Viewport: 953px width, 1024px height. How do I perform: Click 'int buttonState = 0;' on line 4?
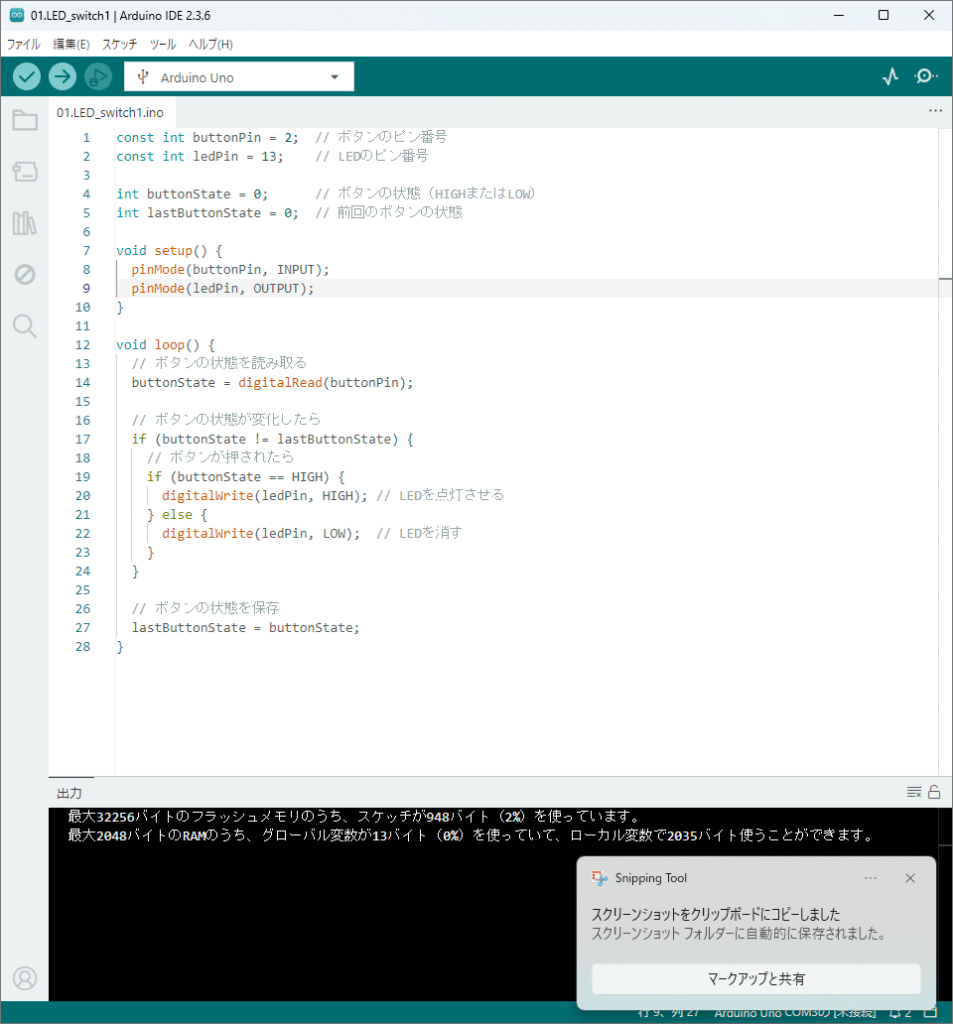(192, 194)
